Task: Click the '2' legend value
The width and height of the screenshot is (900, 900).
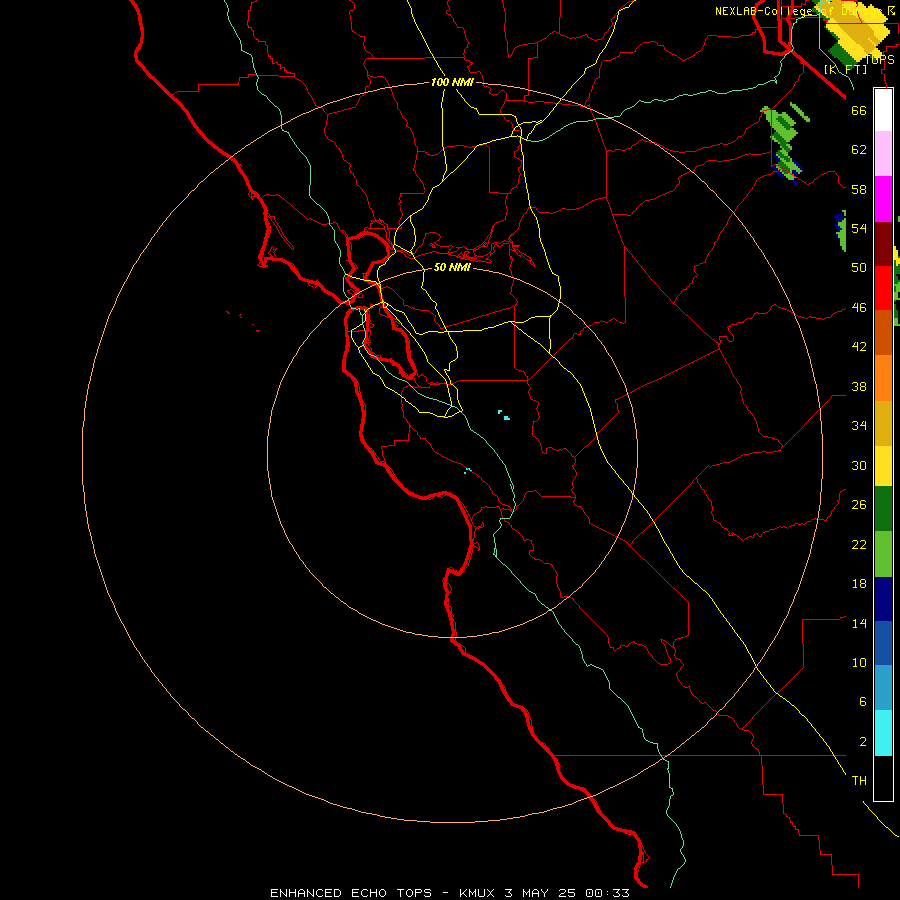Action: tap(862, 742)
